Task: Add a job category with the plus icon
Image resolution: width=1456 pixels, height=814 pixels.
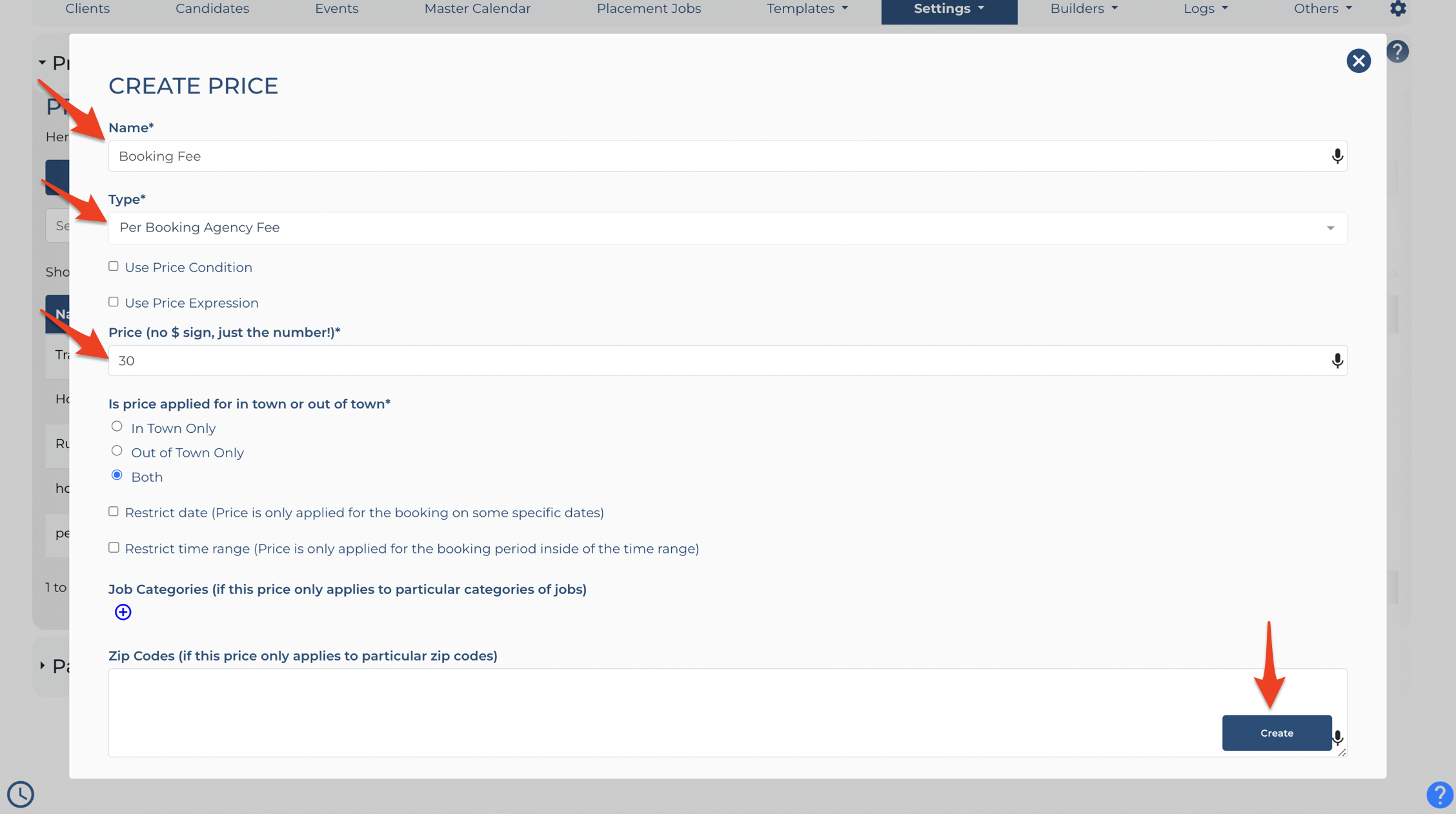Action: click(123, 612)
